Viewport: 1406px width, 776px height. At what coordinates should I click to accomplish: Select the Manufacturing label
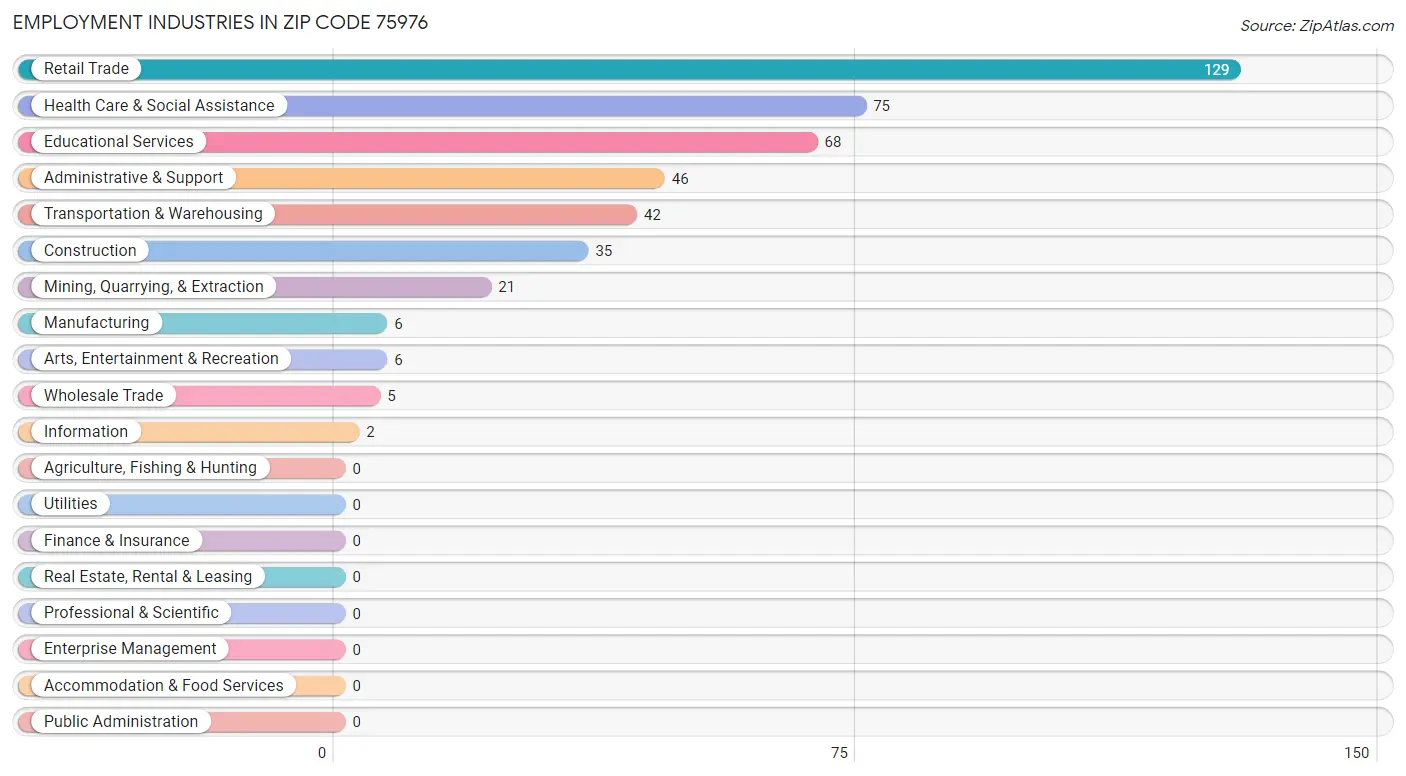pos(96,322)
